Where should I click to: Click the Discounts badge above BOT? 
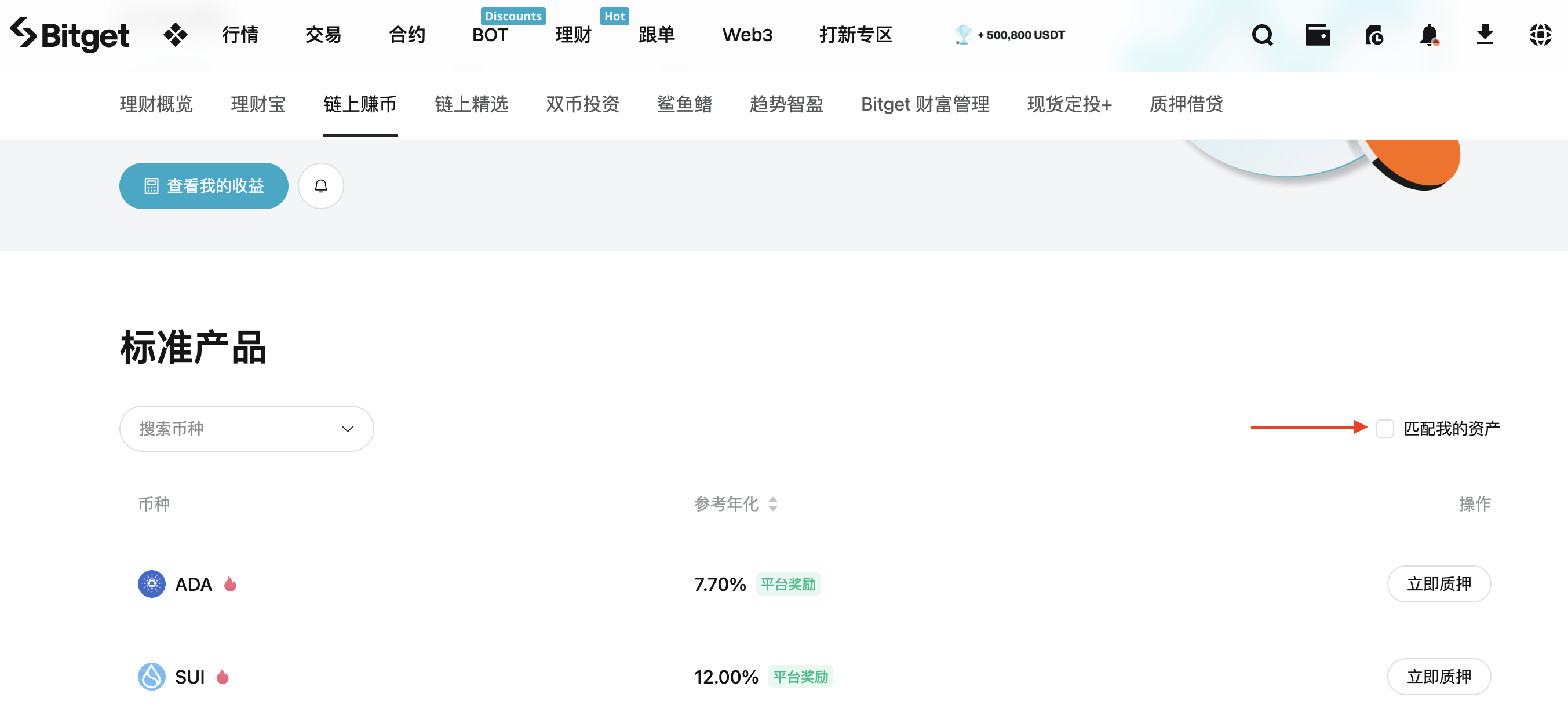point(513,16)
